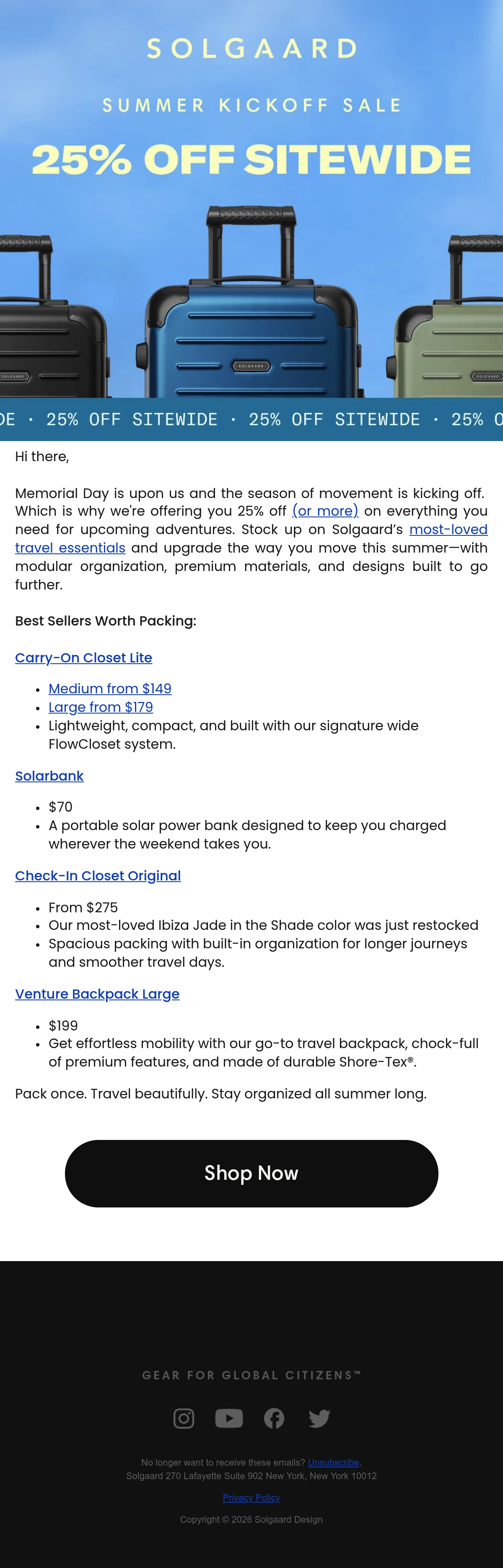This screenshot has height=1568, width=503.
Task: Click the 25% OFF SITEWIDE headline
Action: [251, 159]
